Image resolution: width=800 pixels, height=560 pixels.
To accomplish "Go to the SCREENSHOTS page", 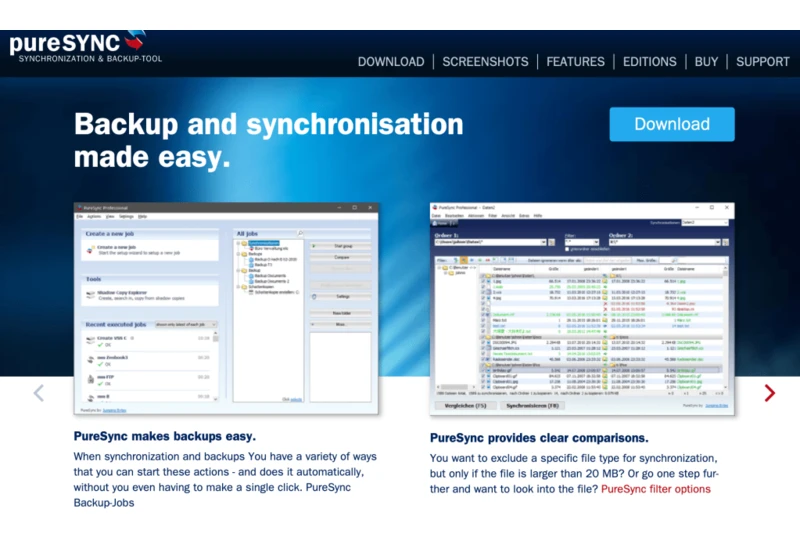I will tap(485, 62).
